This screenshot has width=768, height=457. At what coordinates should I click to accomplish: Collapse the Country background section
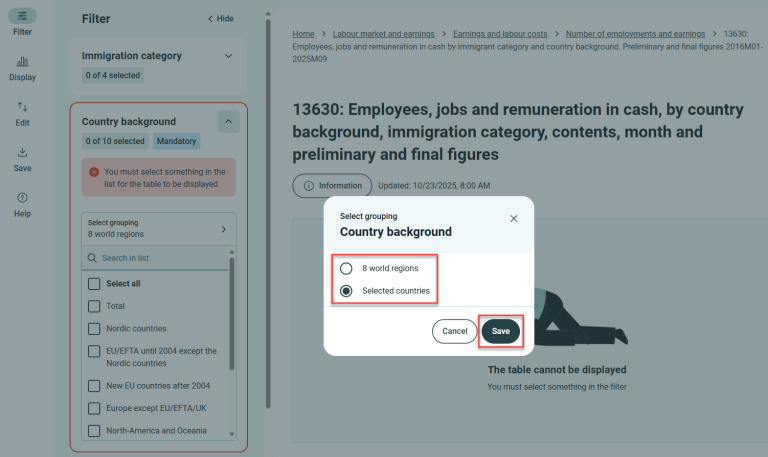click(228, 121)
